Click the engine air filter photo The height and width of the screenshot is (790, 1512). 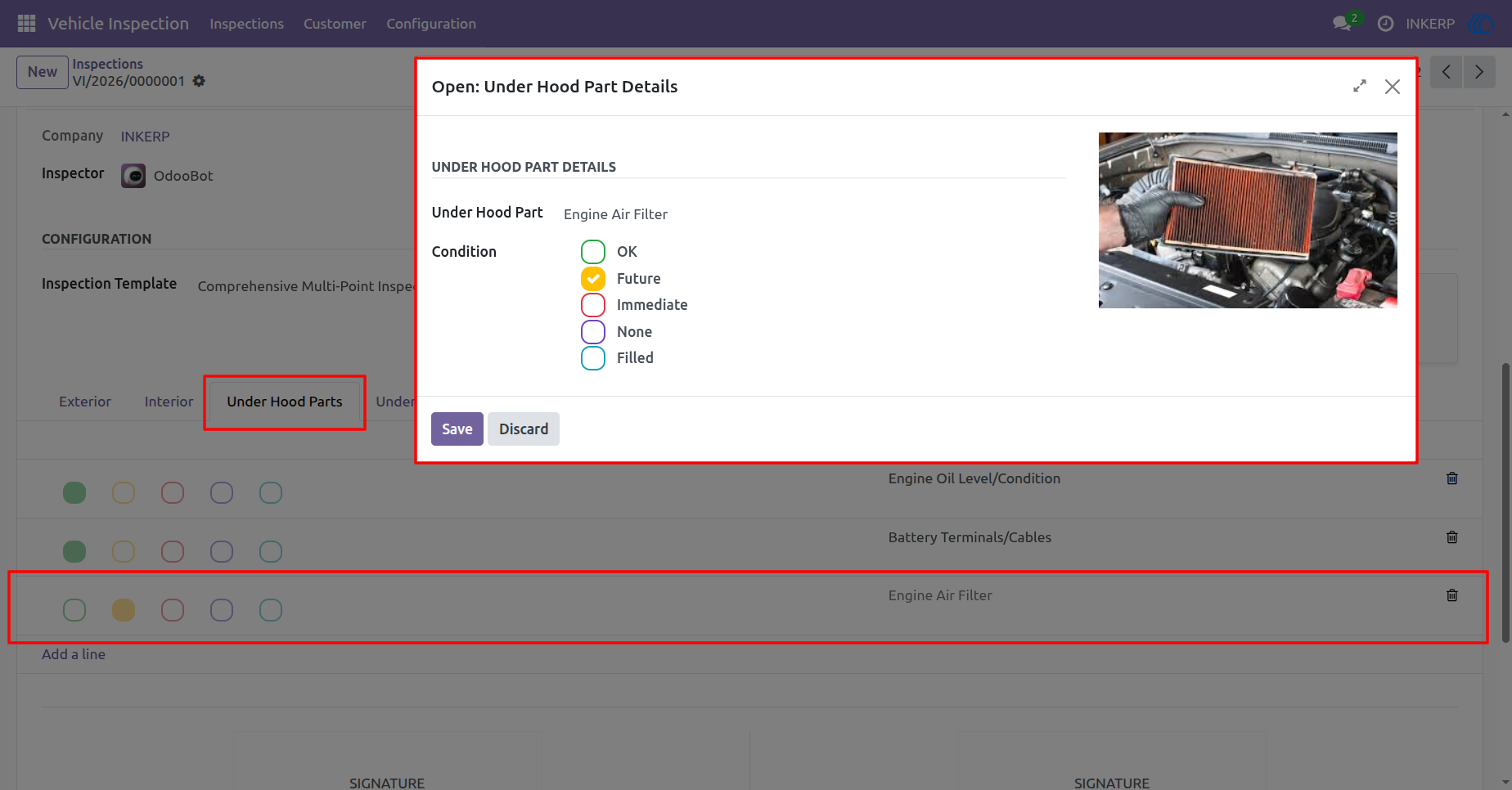(1248, 220)
